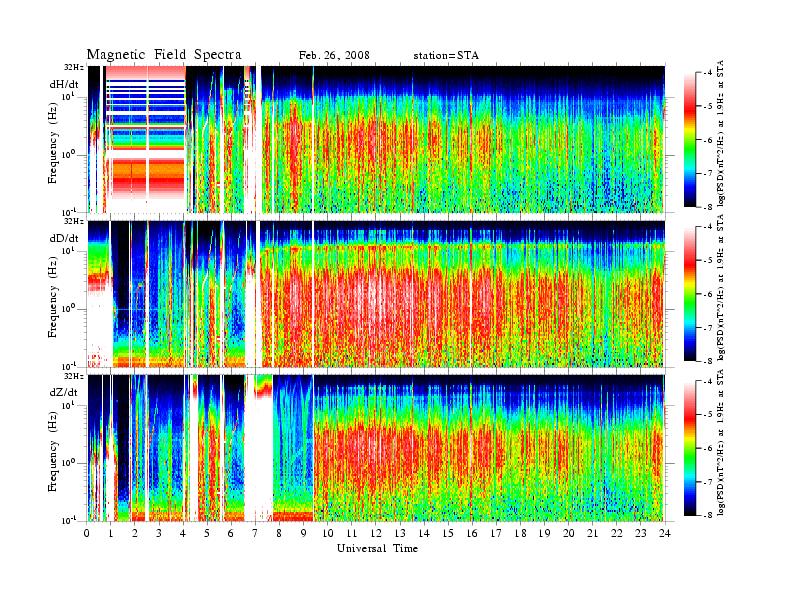Image resolution: width=792 pixels, height=612 pixels.
Task: Click hour '10' on the Universal Time axis
Action: click(328, 534)
